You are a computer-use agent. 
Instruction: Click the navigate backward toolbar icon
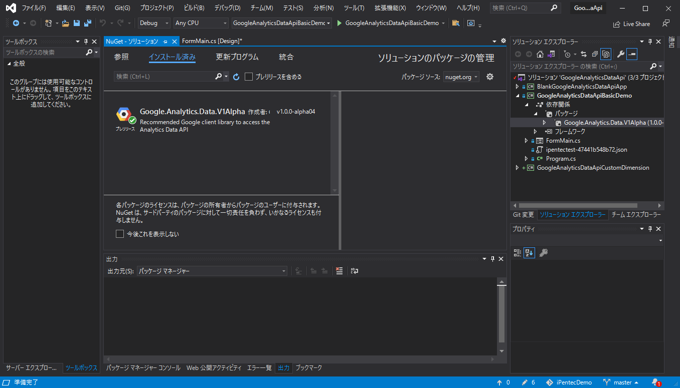click(16, 23)
